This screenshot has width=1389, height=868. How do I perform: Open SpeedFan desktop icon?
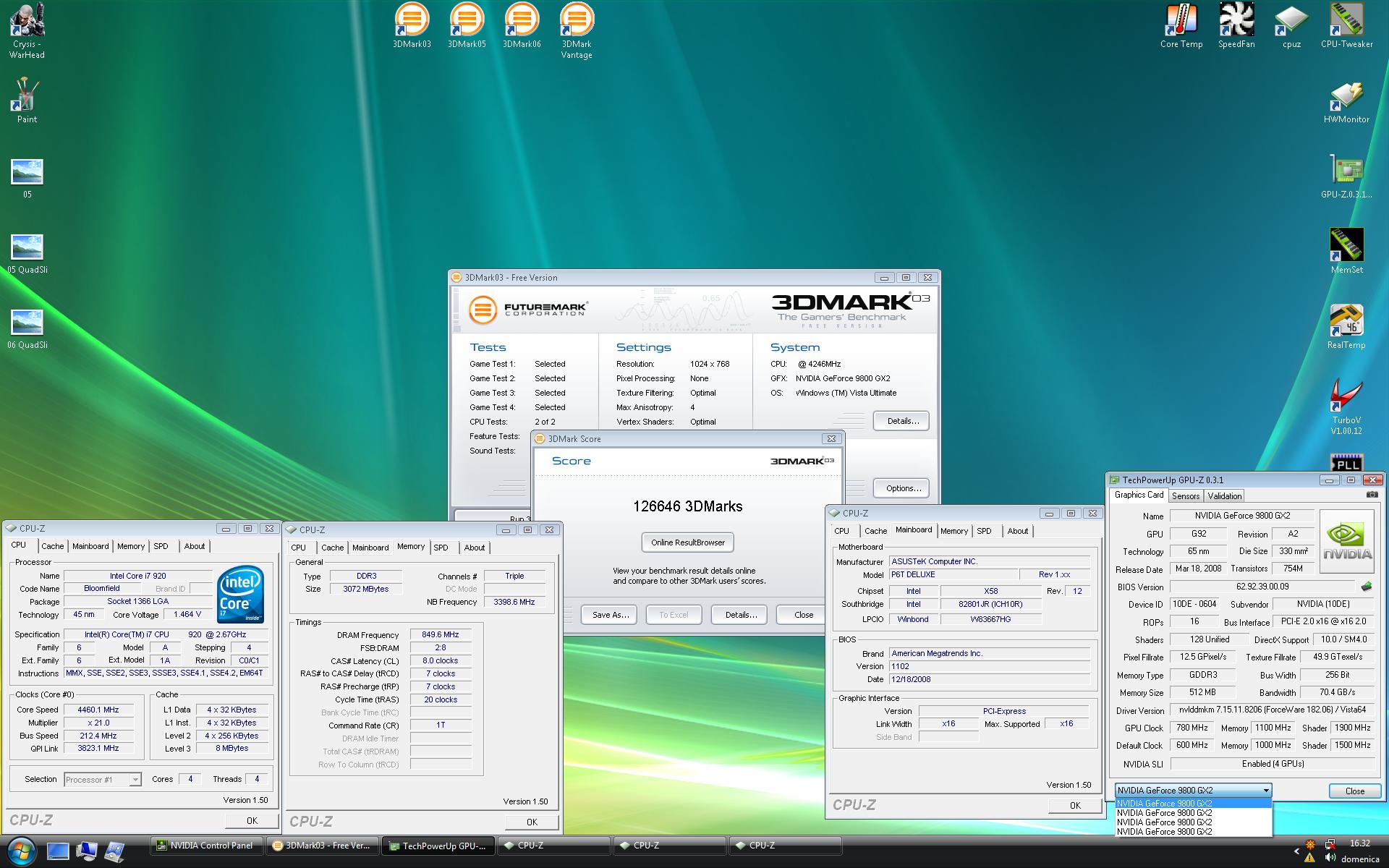click(x=1236, y=25)
